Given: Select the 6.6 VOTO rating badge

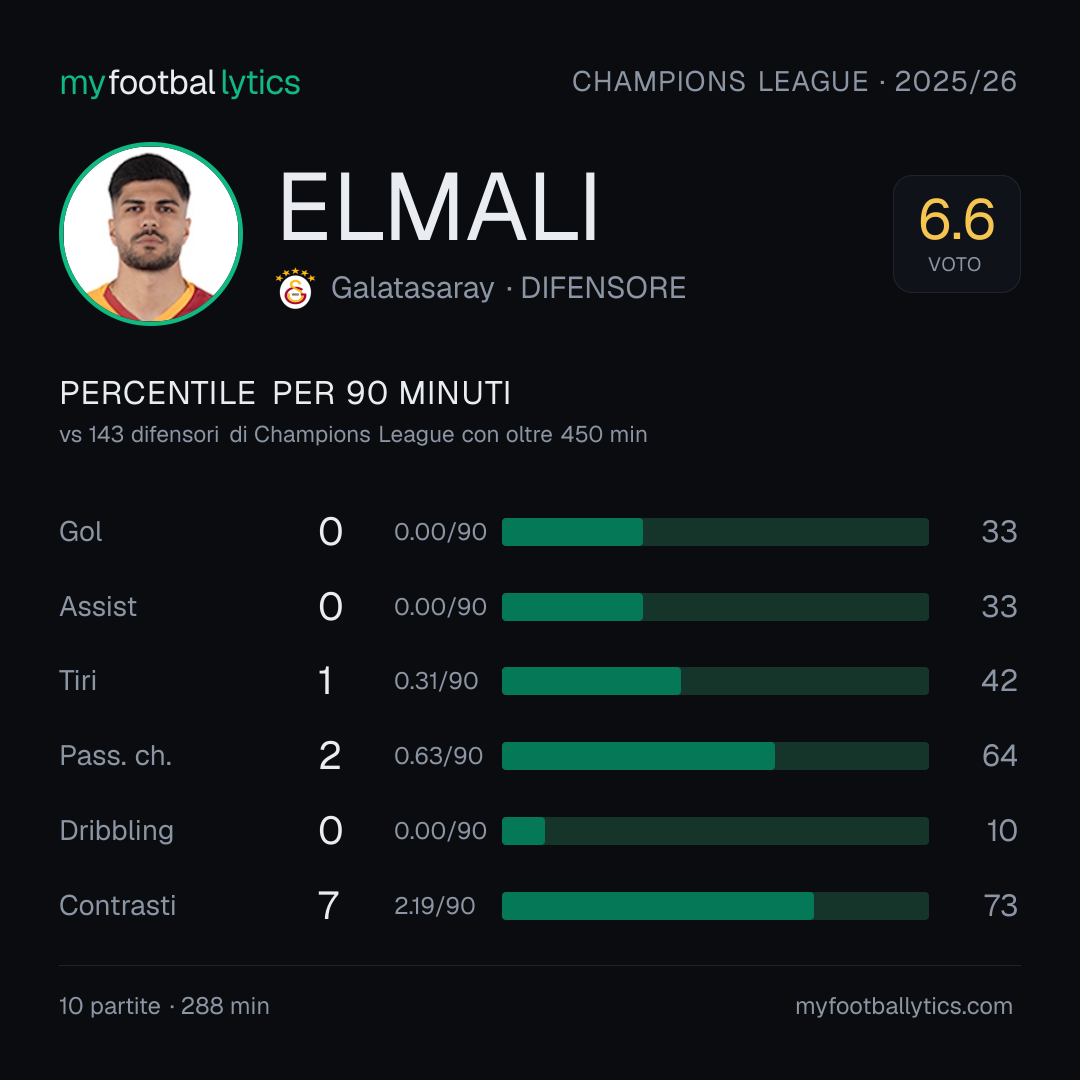Looking at the screenshot, I should click(x=957, y=233).
